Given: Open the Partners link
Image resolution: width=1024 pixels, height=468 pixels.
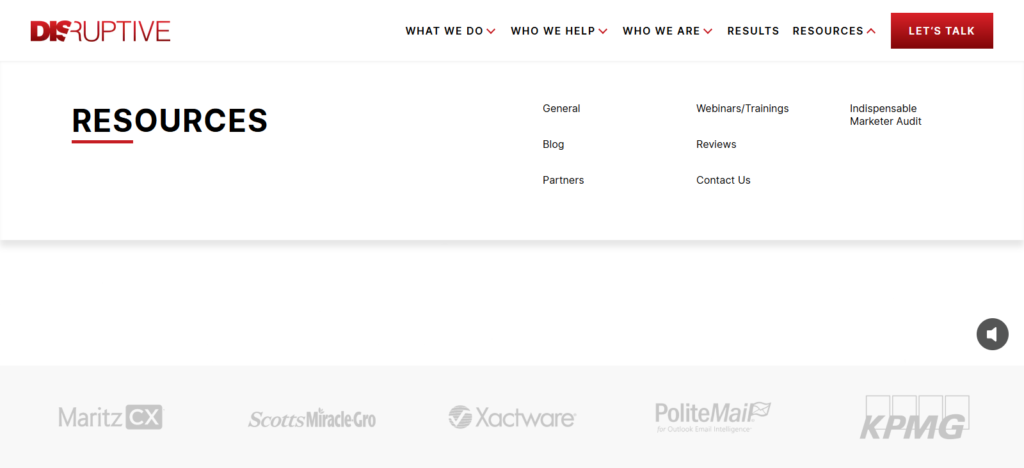Looking at the screenshot, I should click(563, 180).
